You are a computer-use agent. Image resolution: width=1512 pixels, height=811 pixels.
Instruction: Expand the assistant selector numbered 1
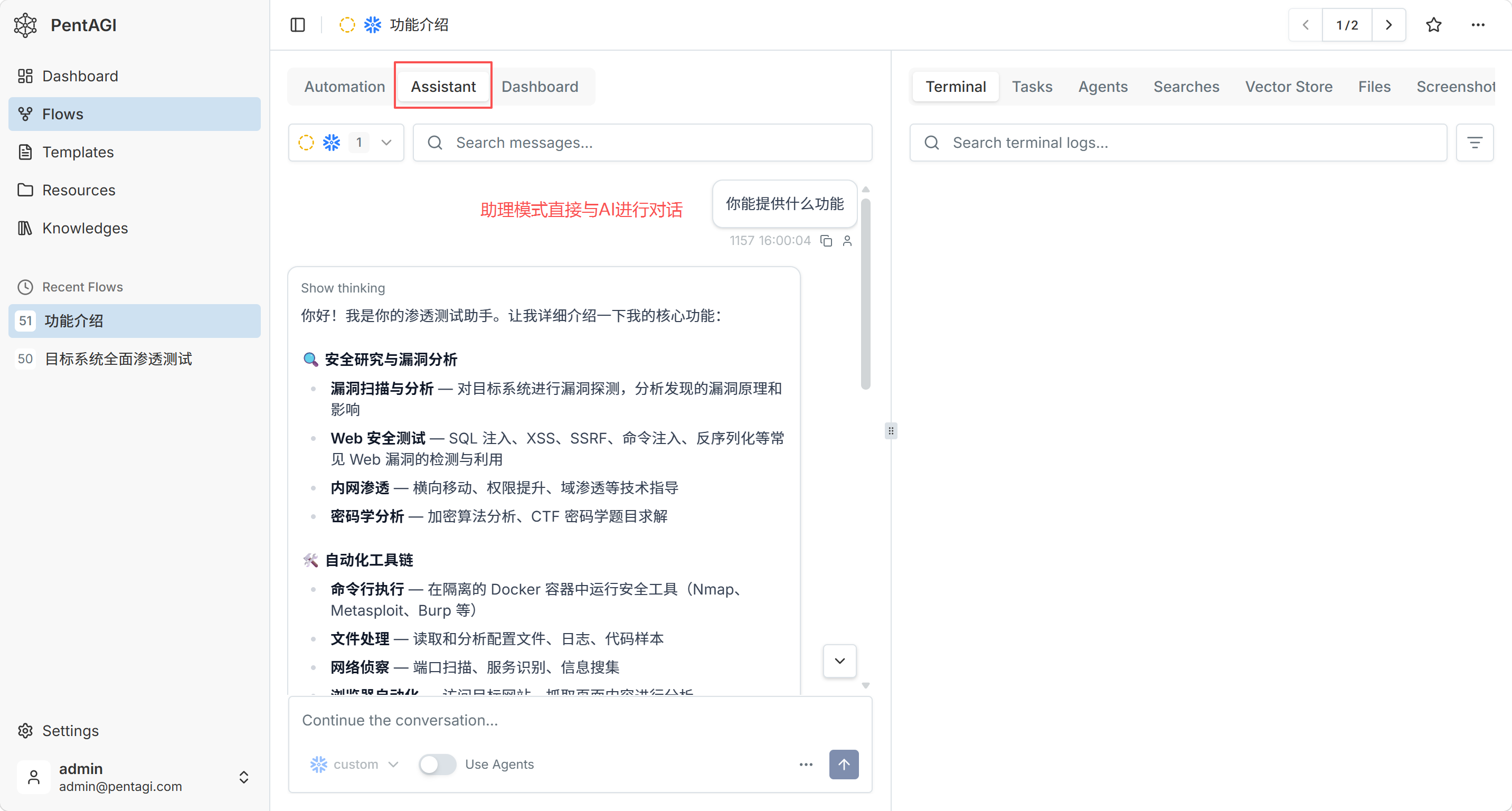pyautogui.click(x=346, y=143)
